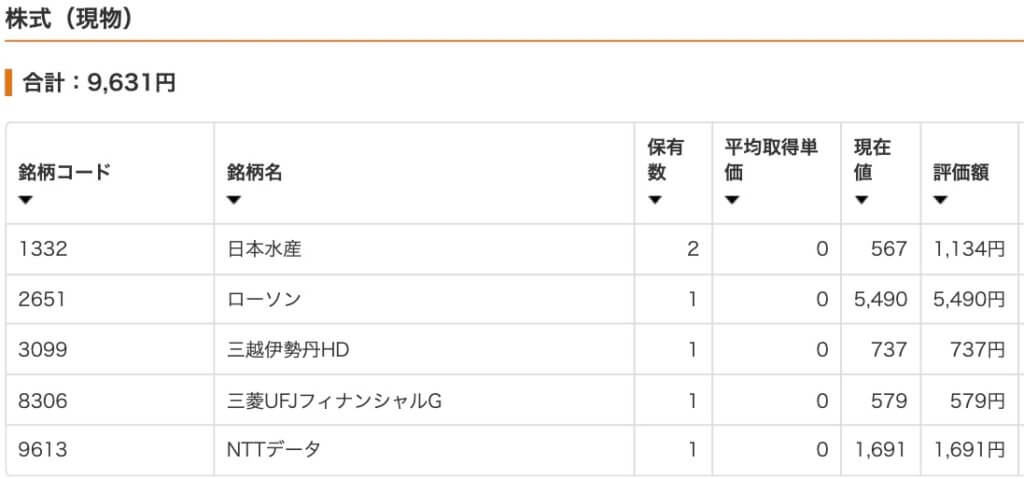The width and height of the screenshot is (1024, 479).
Task: Sort by 現在値 column arrow
Action: (861, 201)
